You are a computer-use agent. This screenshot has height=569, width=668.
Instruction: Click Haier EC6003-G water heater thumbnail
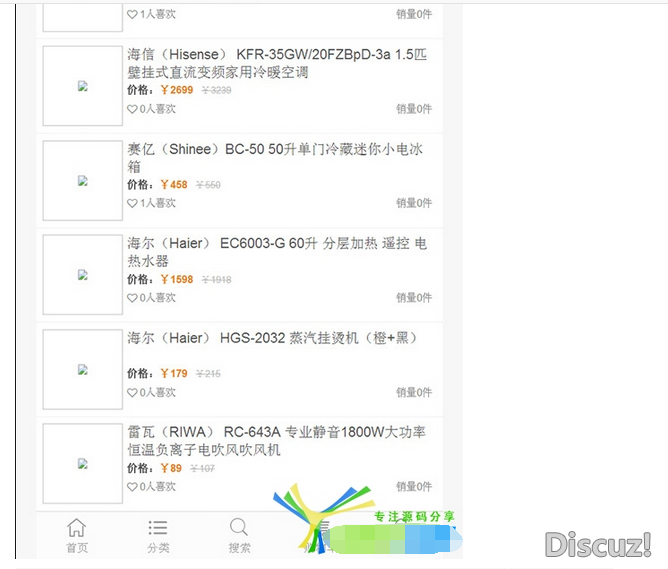click(x=83, y=275)
